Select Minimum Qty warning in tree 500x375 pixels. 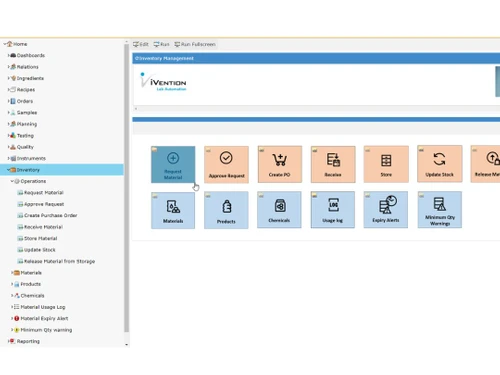click(46, 330)
